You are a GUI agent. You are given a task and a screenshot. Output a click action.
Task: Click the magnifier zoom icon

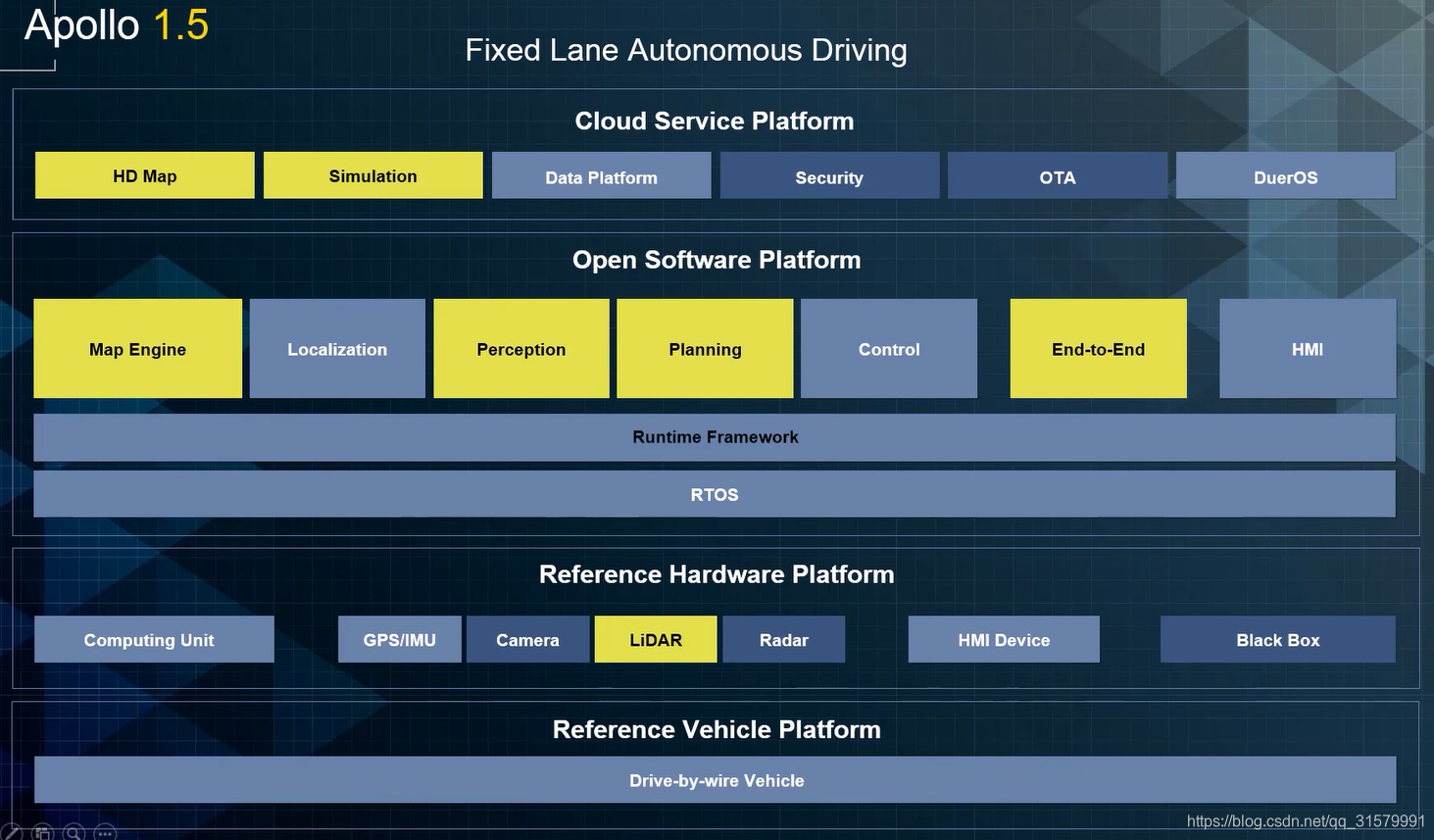coord(74,833)
